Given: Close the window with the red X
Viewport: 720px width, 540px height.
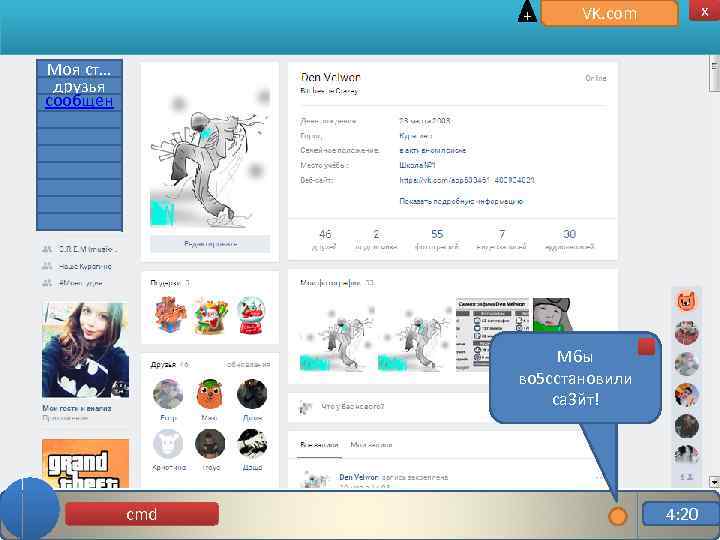Looking at the screenshot, I should 704,11.
